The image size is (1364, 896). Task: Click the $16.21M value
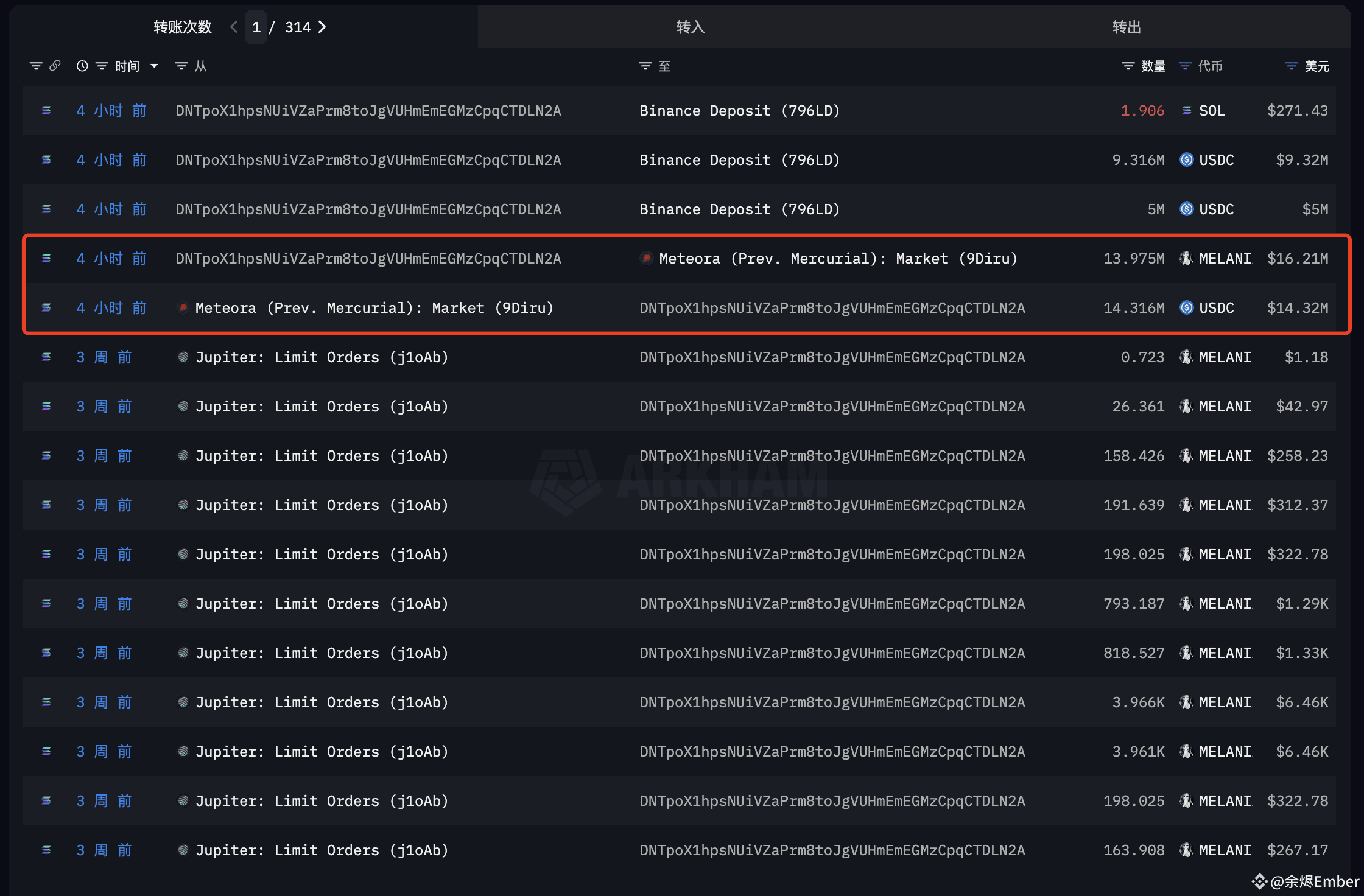[x=1298, y=259]
